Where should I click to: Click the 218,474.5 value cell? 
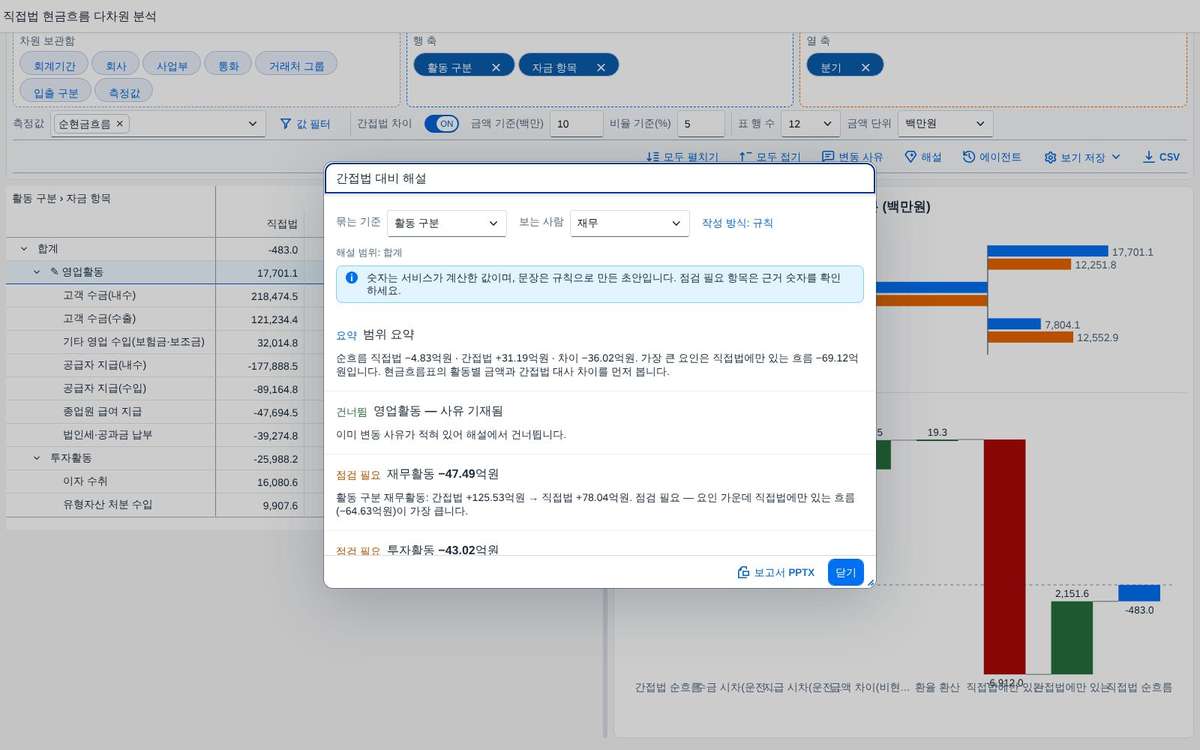coord(261,296)
